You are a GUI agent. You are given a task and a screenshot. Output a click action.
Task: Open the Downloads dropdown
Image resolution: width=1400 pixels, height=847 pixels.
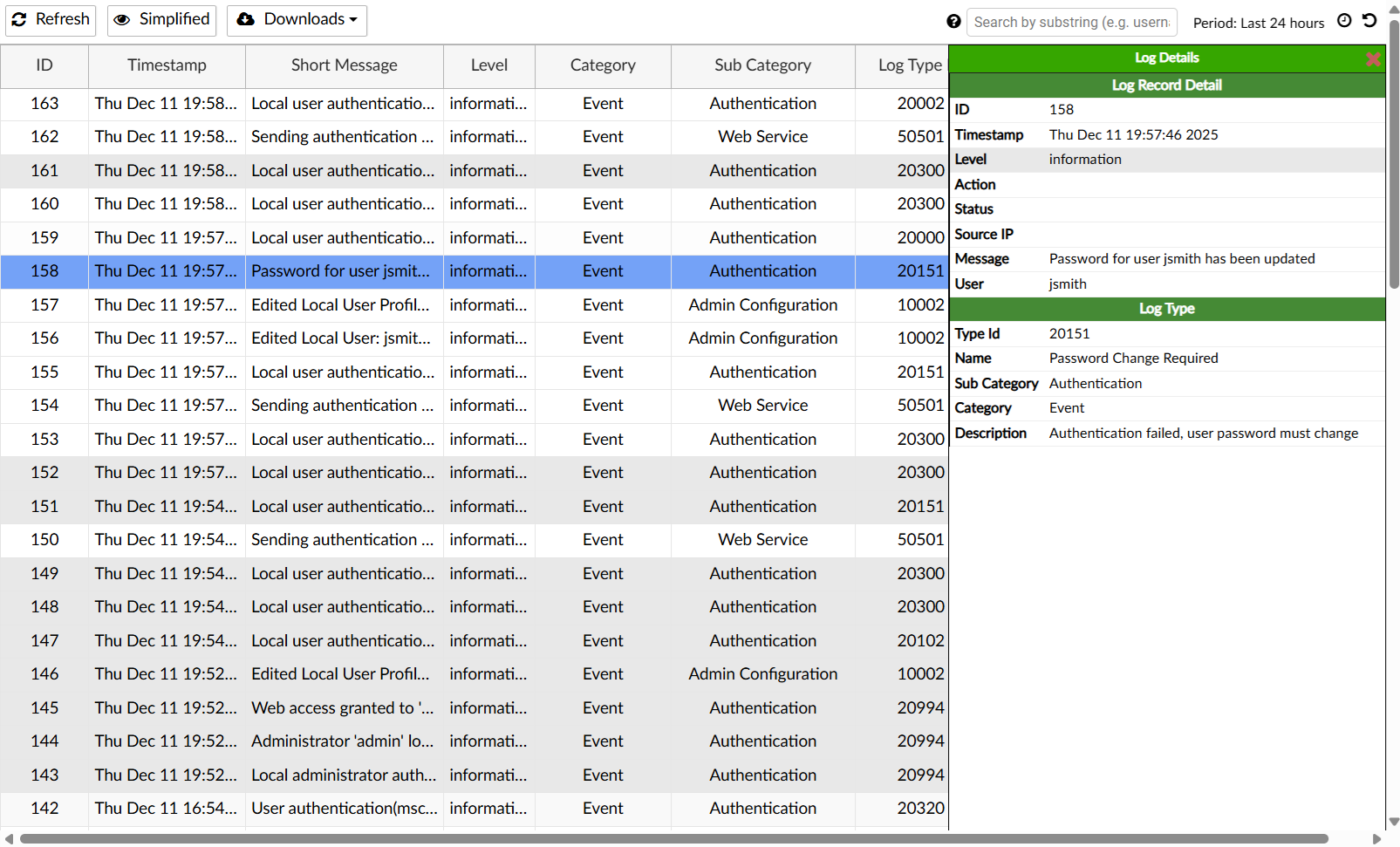pos(297,20)
